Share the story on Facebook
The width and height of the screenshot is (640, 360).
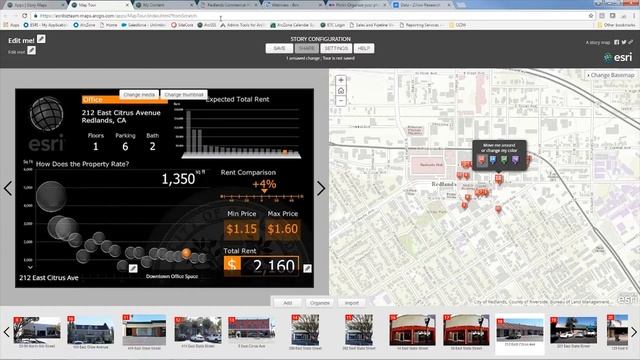[616, 42]
